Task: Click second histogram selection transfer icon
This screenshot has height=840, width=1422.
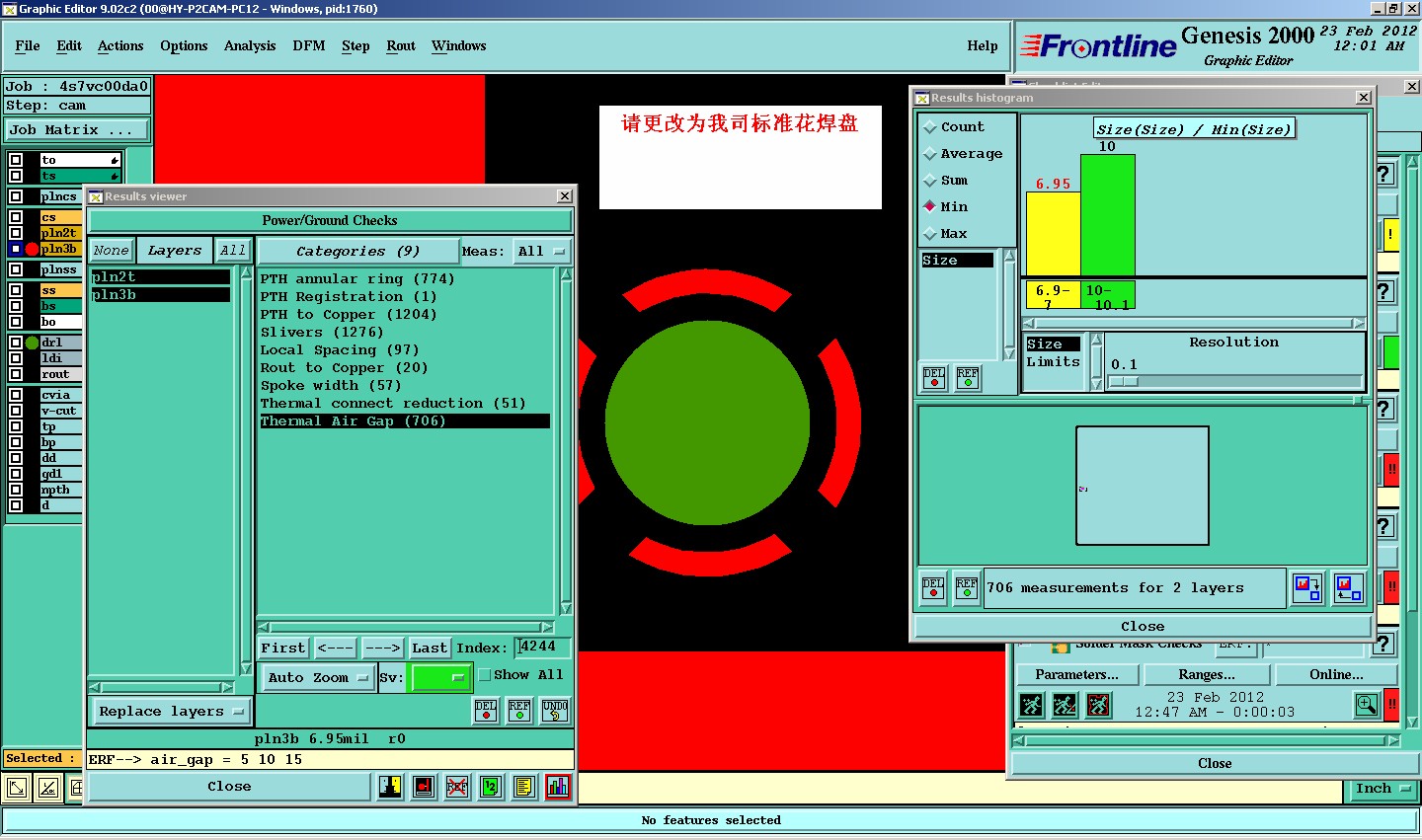Action: tap(1348, 588)
